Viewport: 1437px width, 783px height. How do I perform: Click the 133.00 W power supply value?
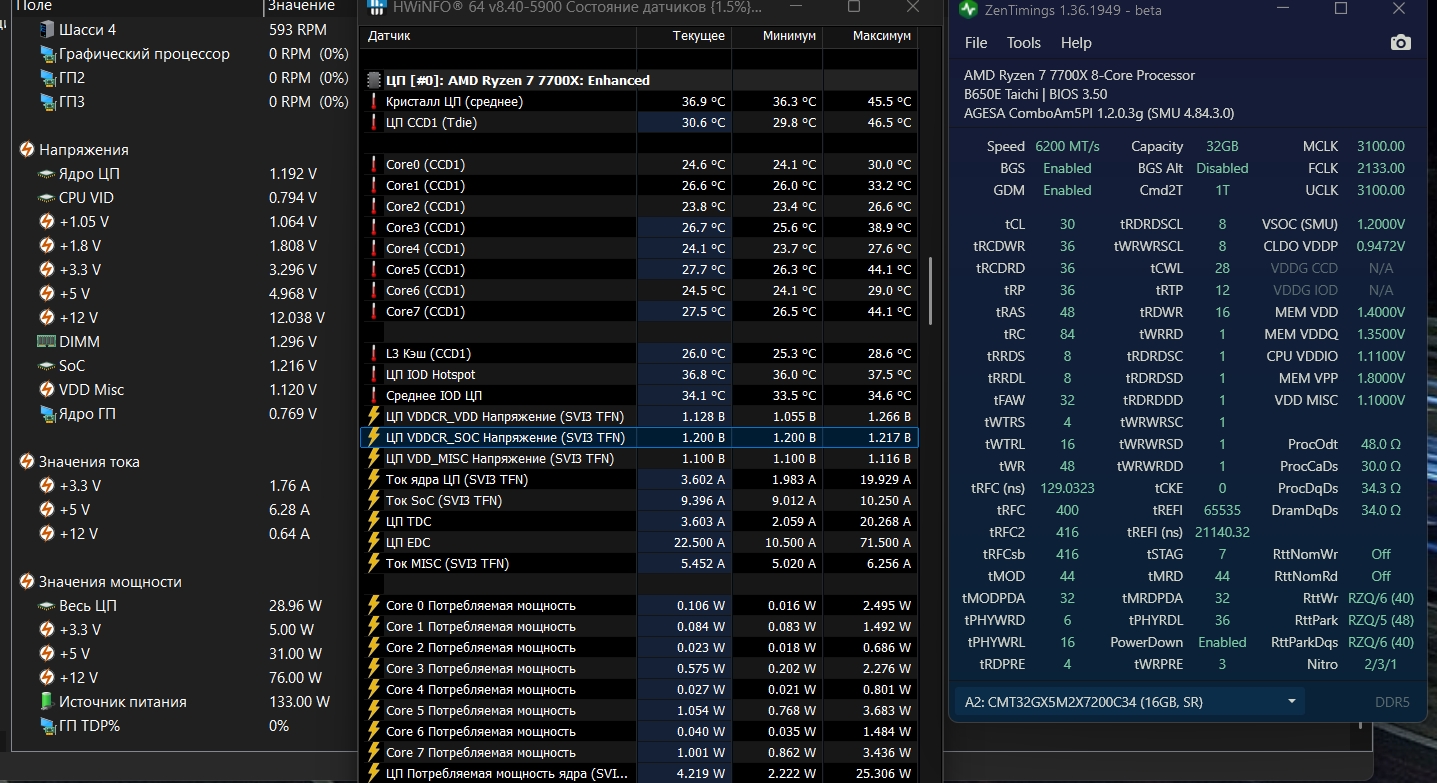(300, 702)
